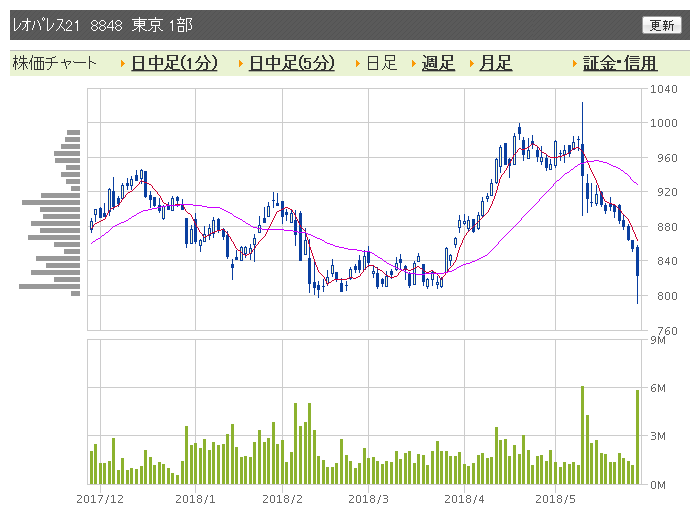Click orange arrow before 日中足(5分)
698x530 pixels.
241,64
